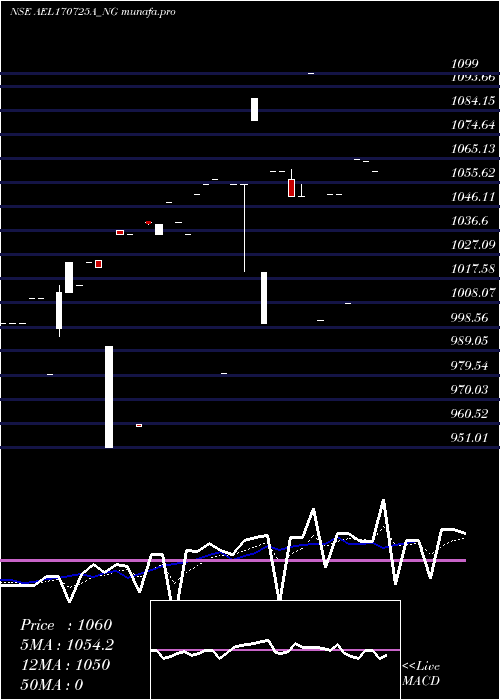Click the chart title NSE AEL170725A_NC munafa.pro

tap(92, 12)
